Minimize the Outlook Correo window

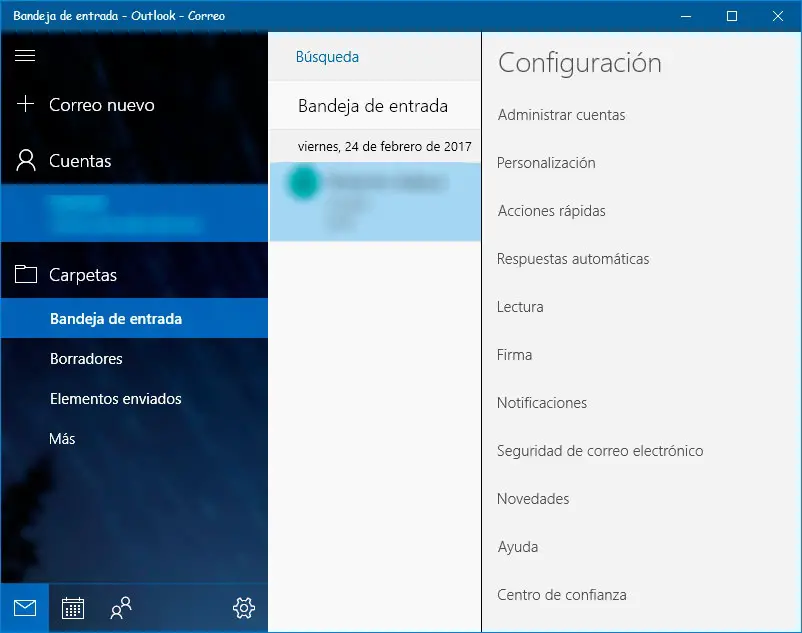[686, 16]
